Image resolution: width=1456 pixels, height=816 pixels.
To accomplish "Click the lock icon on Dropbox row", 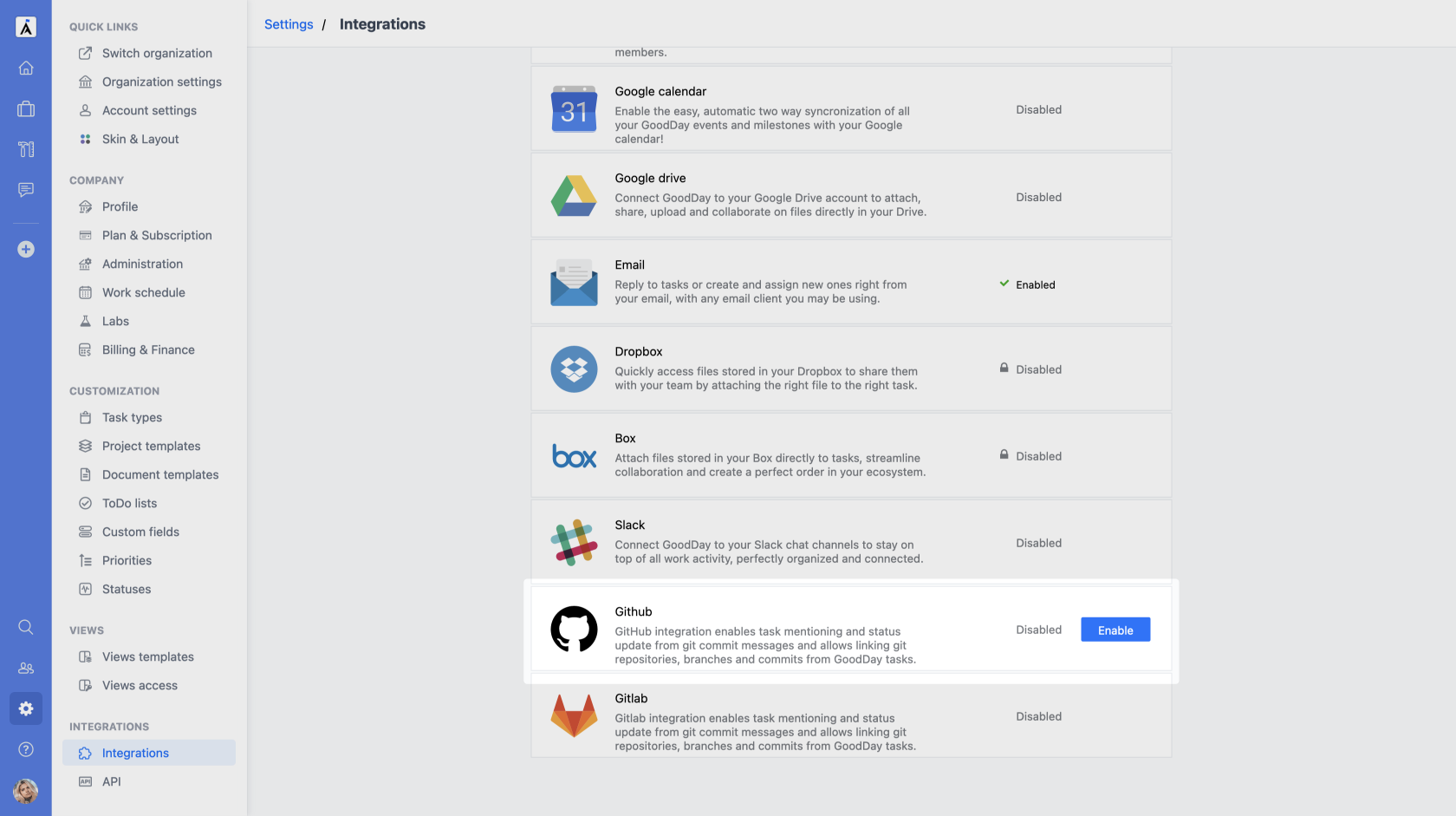I will tap(1004, 368).
